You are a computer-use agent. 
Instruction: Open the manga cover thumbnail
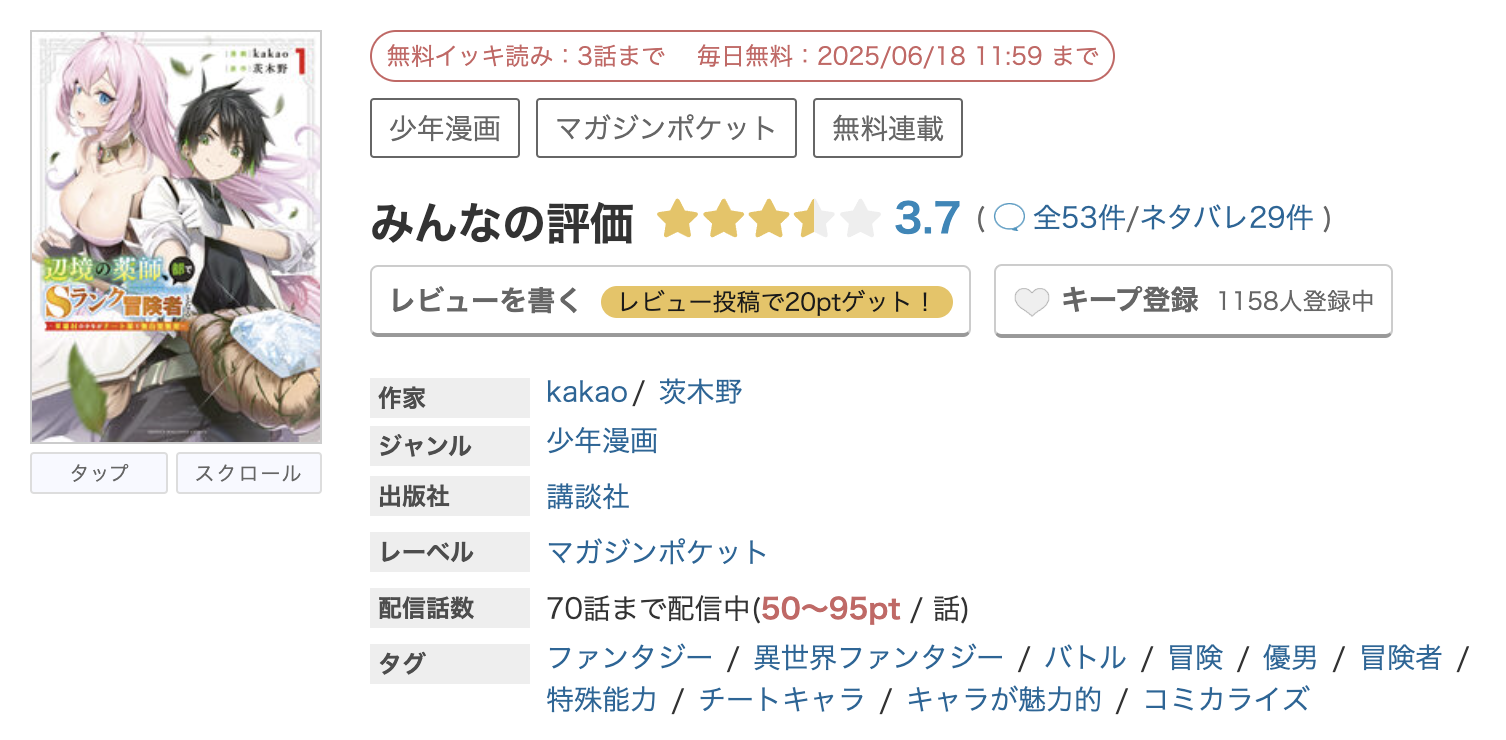176,237
